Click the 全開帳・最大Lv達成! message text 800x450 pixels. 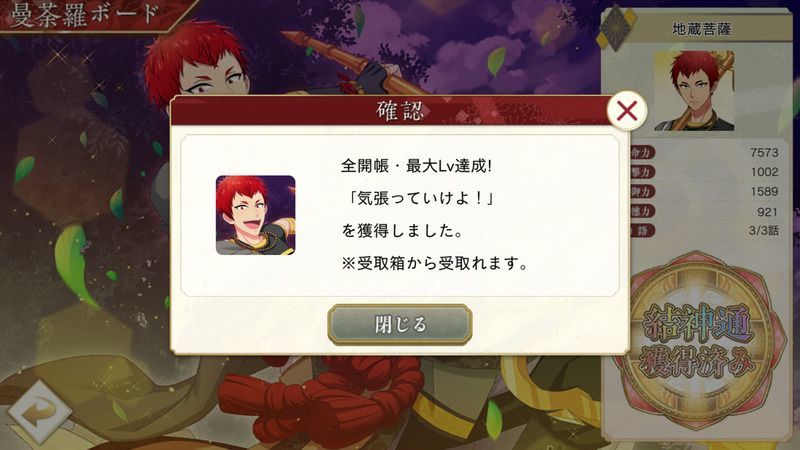pos(416,166)
